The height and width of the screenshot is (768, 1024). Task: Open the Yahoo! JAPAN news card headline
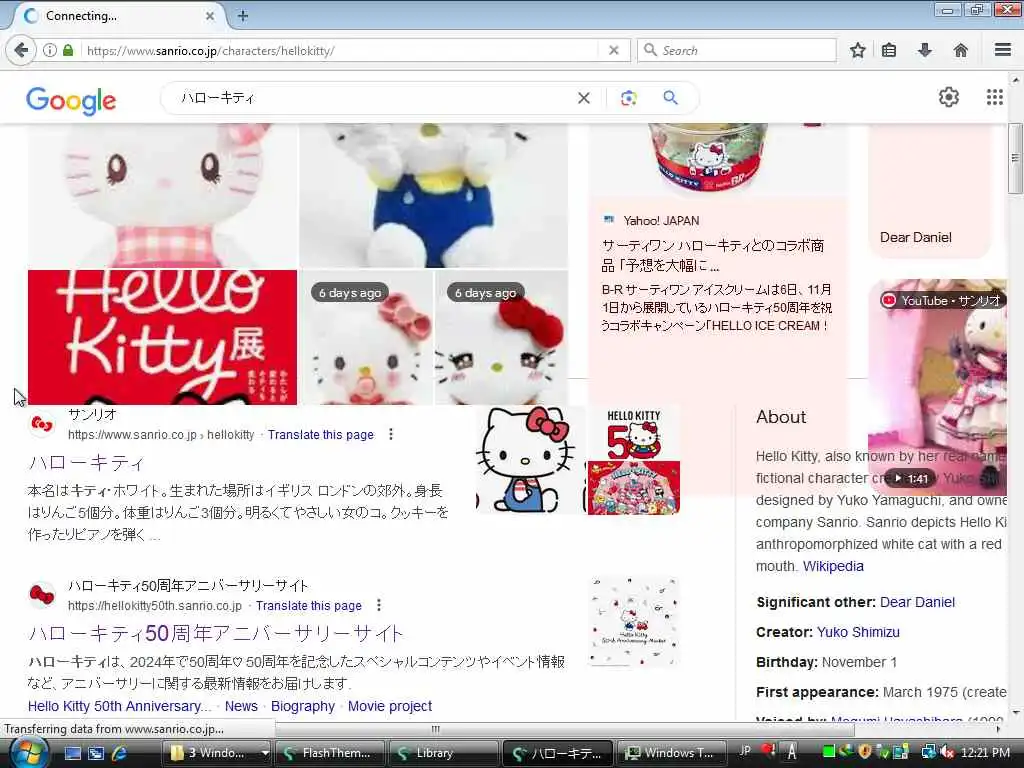(x=713, y=255)
